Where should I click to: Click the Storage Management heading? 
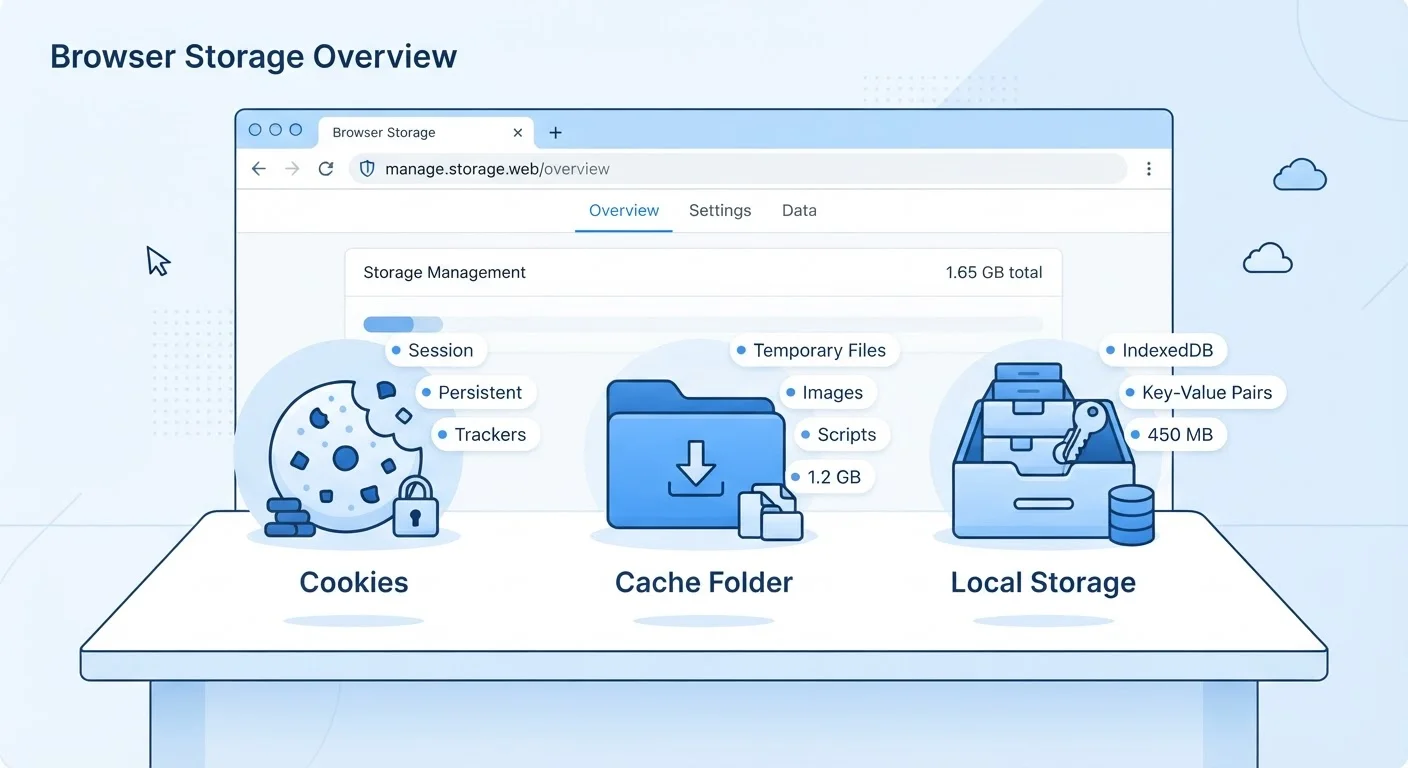444,272
